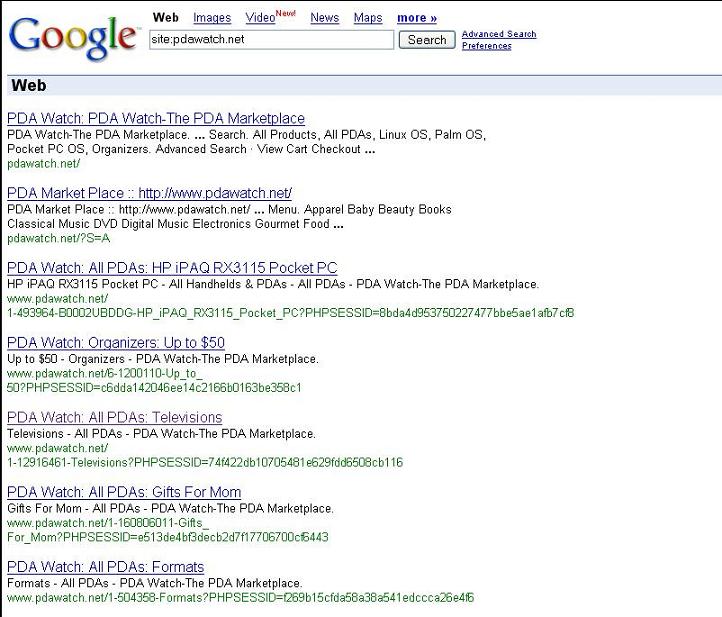Screen dimensions: 722x617
Task: Click snippet 'Gifts For Mom - All PDAs'
Action: [74, 508]
